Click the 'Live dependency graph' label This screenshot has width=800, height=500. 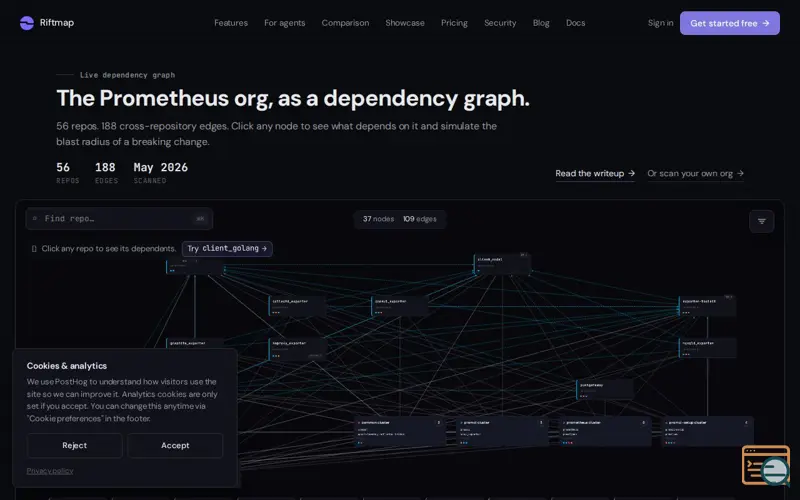[x=128, y=75]
